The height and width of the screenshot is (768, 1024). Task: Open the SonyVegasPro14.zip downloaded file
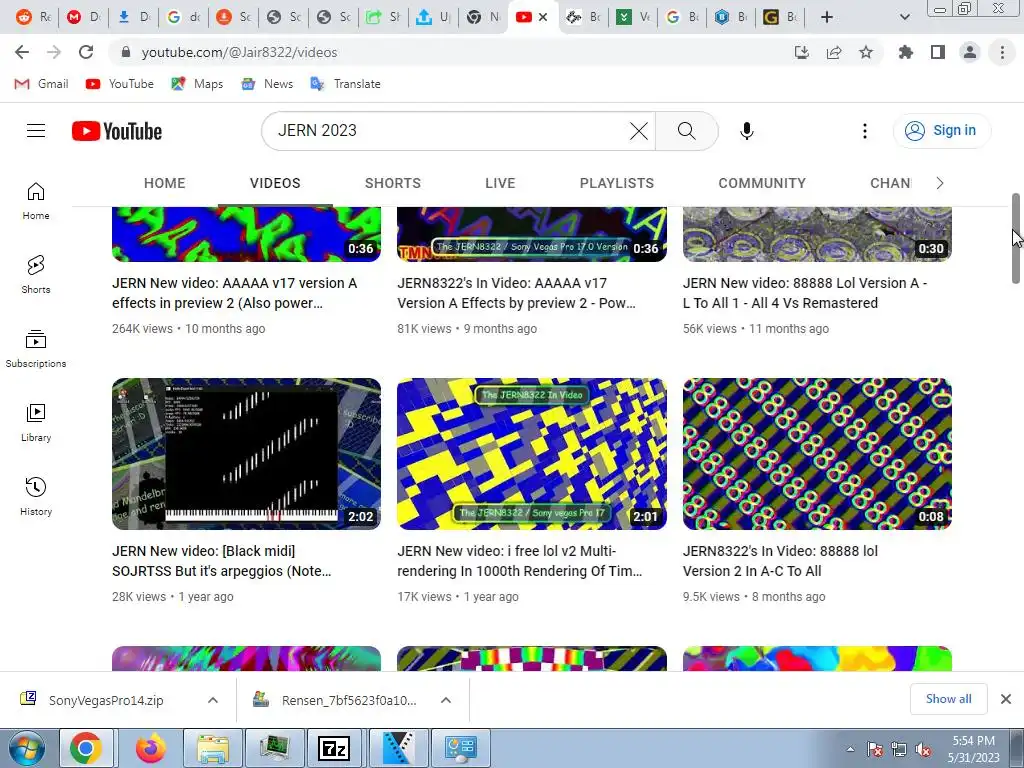click(91, 700)
